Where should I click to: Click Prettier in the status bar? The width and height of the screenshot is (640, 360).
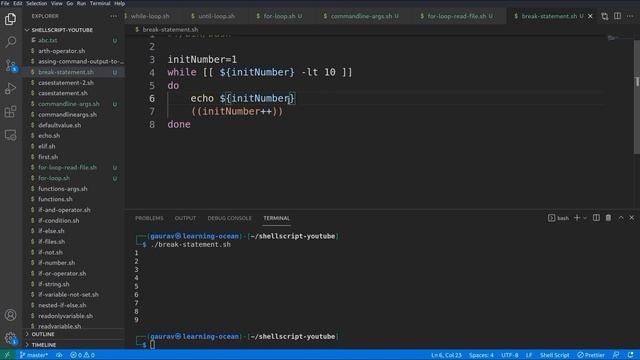tap(591, 355)
